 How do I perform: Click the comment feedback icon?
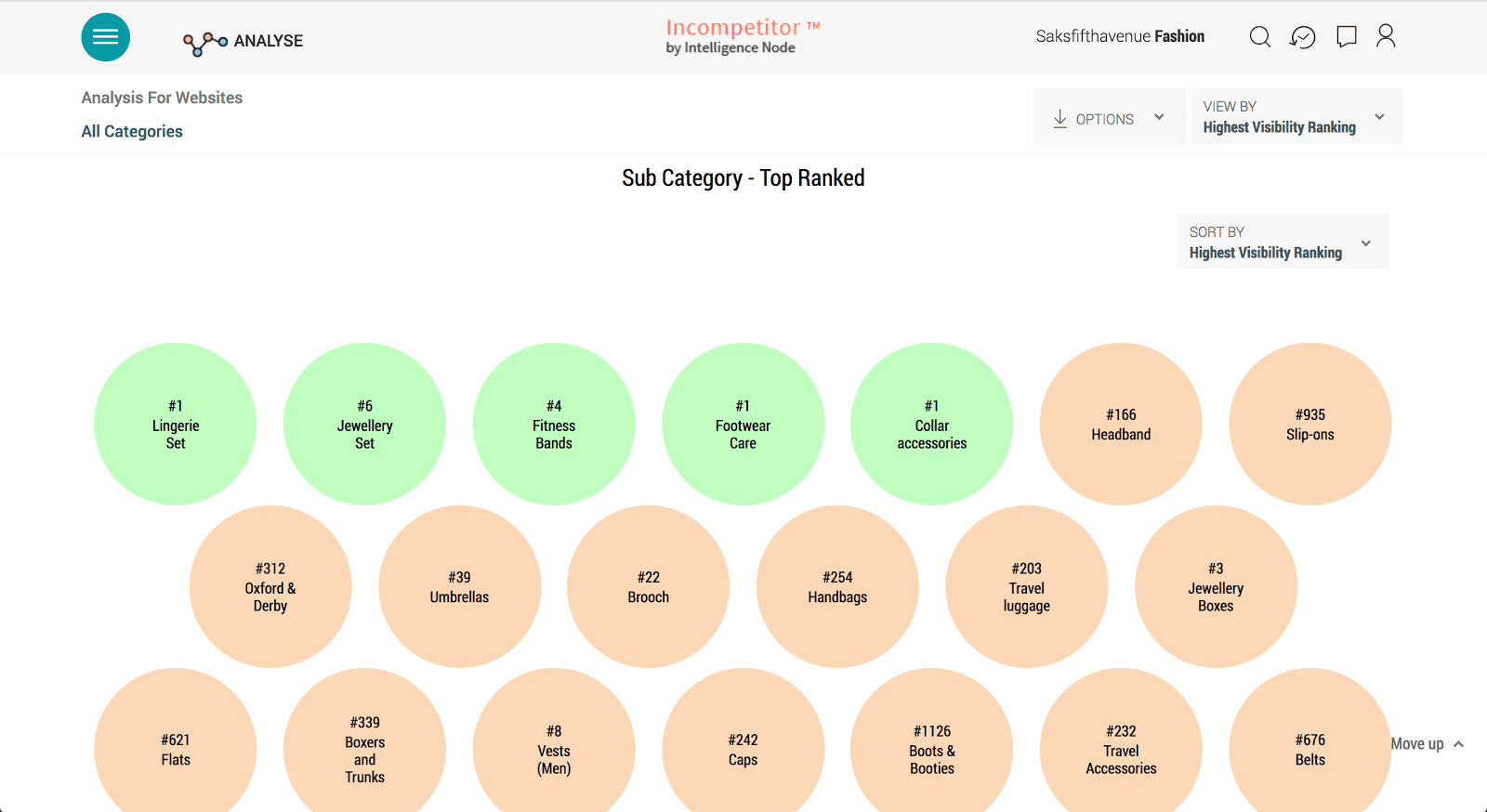point(1346,36)
